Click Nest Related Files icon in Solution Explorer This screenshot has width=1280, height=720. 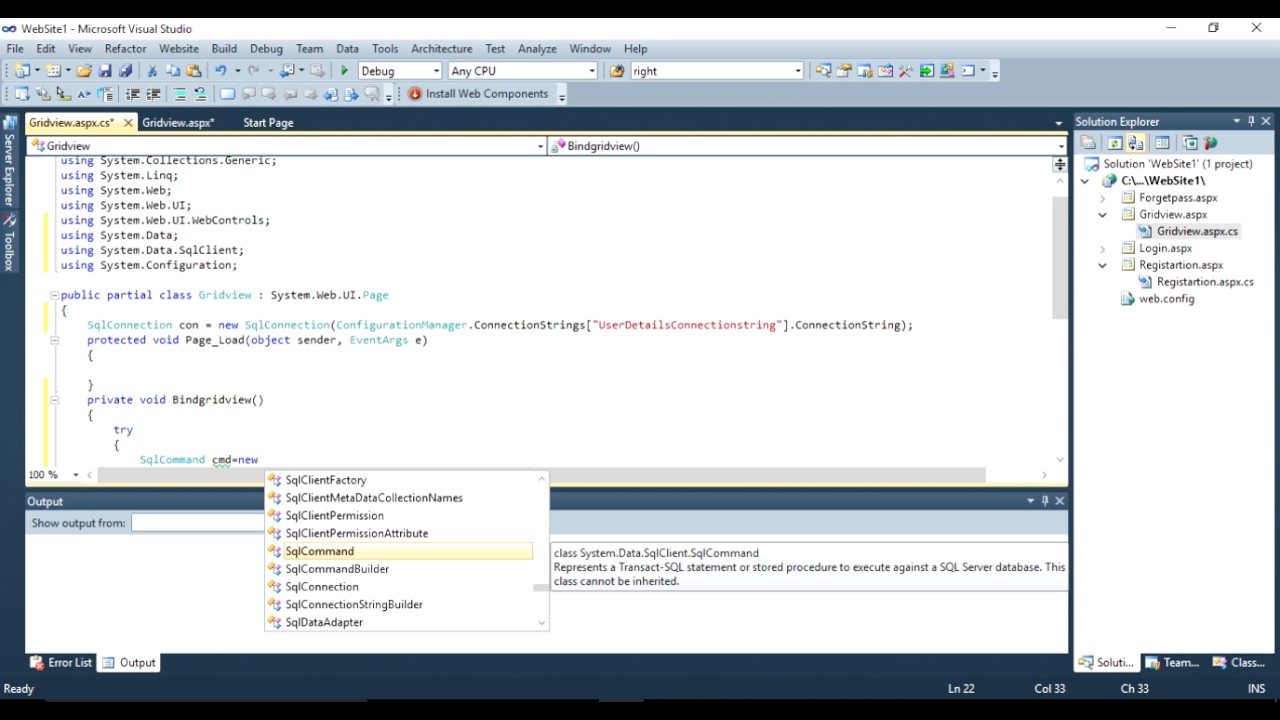(x=1135, y=143)
